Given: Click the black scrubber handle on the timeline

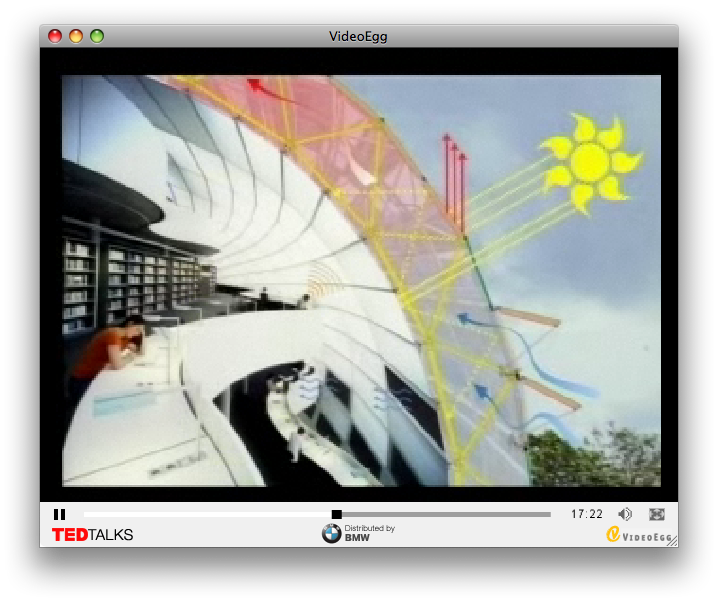Looking at the screenshot, I should [x=337, y=514].
